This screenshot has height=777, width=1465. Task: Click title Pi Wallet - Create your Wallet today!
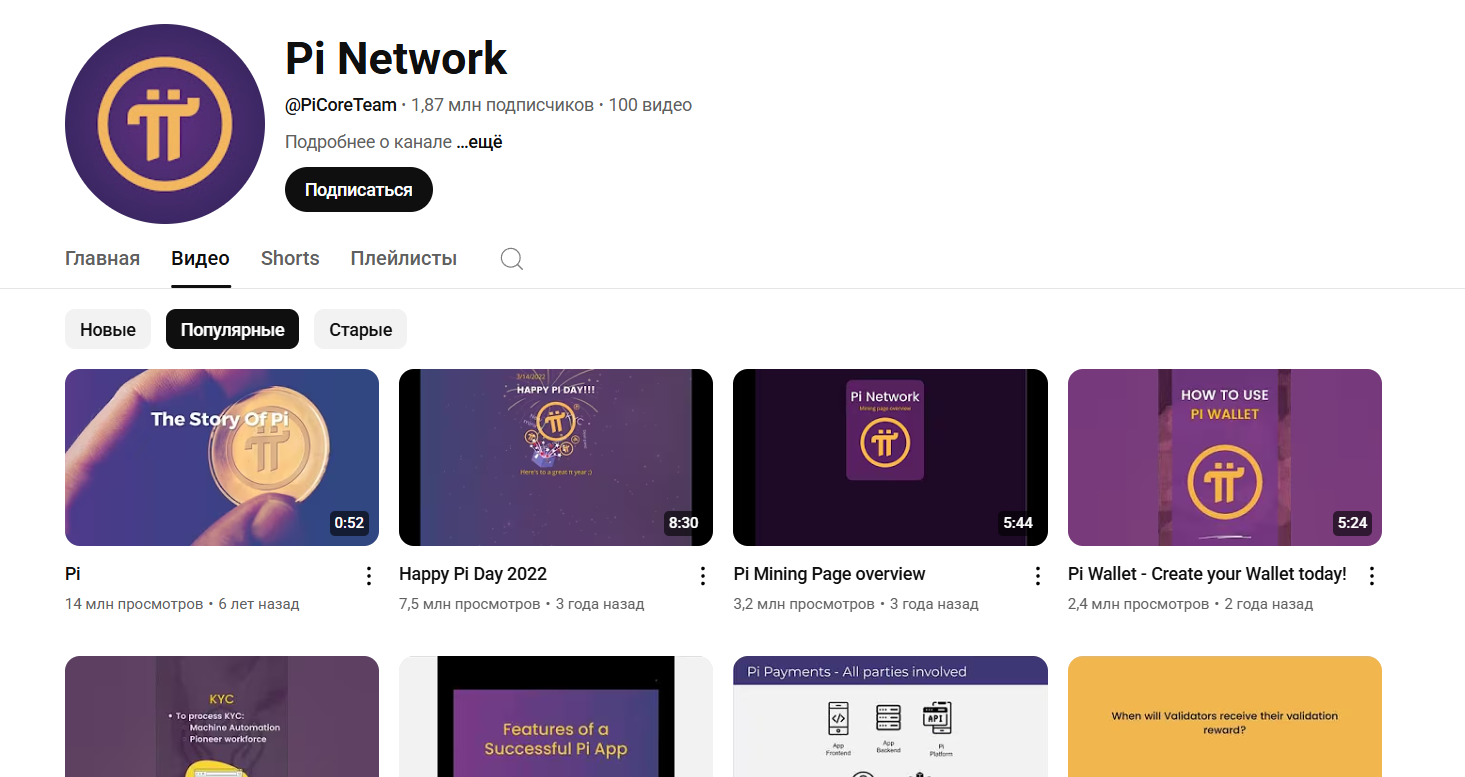tap(1207, 574)
